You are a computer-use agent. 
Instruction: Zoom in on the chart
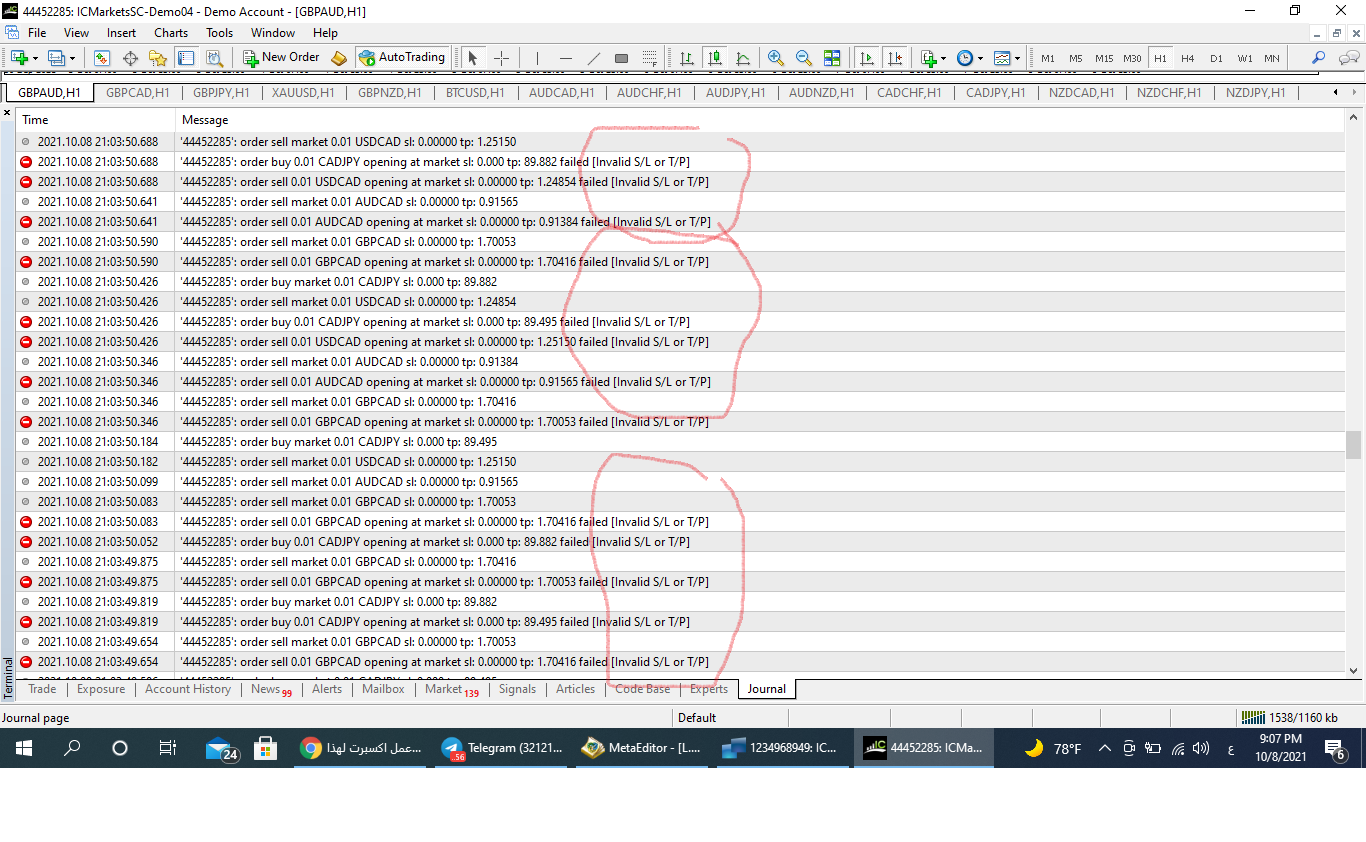(776, 58)
